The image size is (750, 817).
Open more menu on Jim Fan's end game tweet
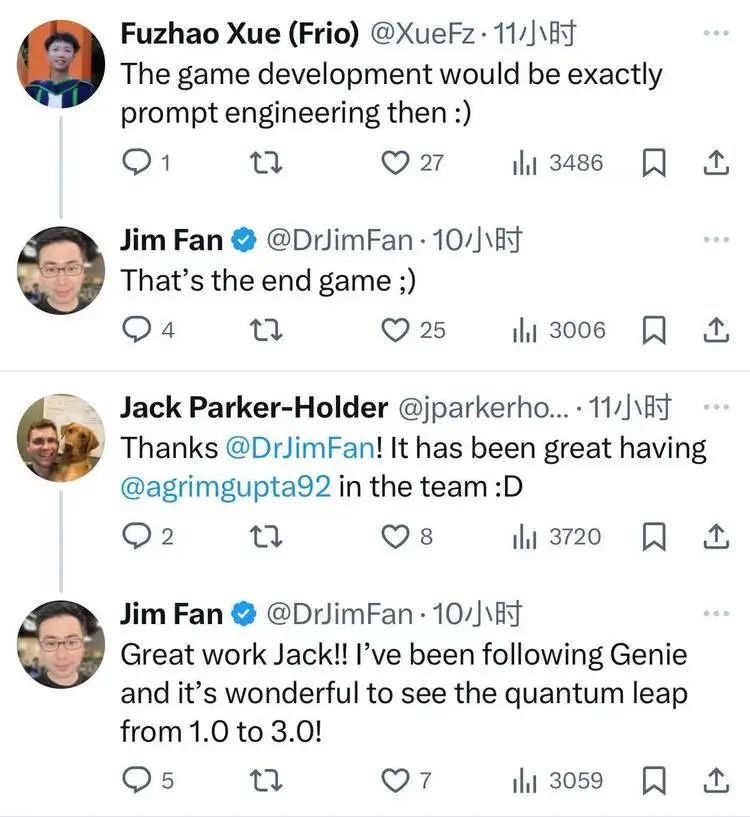(716, 240)
